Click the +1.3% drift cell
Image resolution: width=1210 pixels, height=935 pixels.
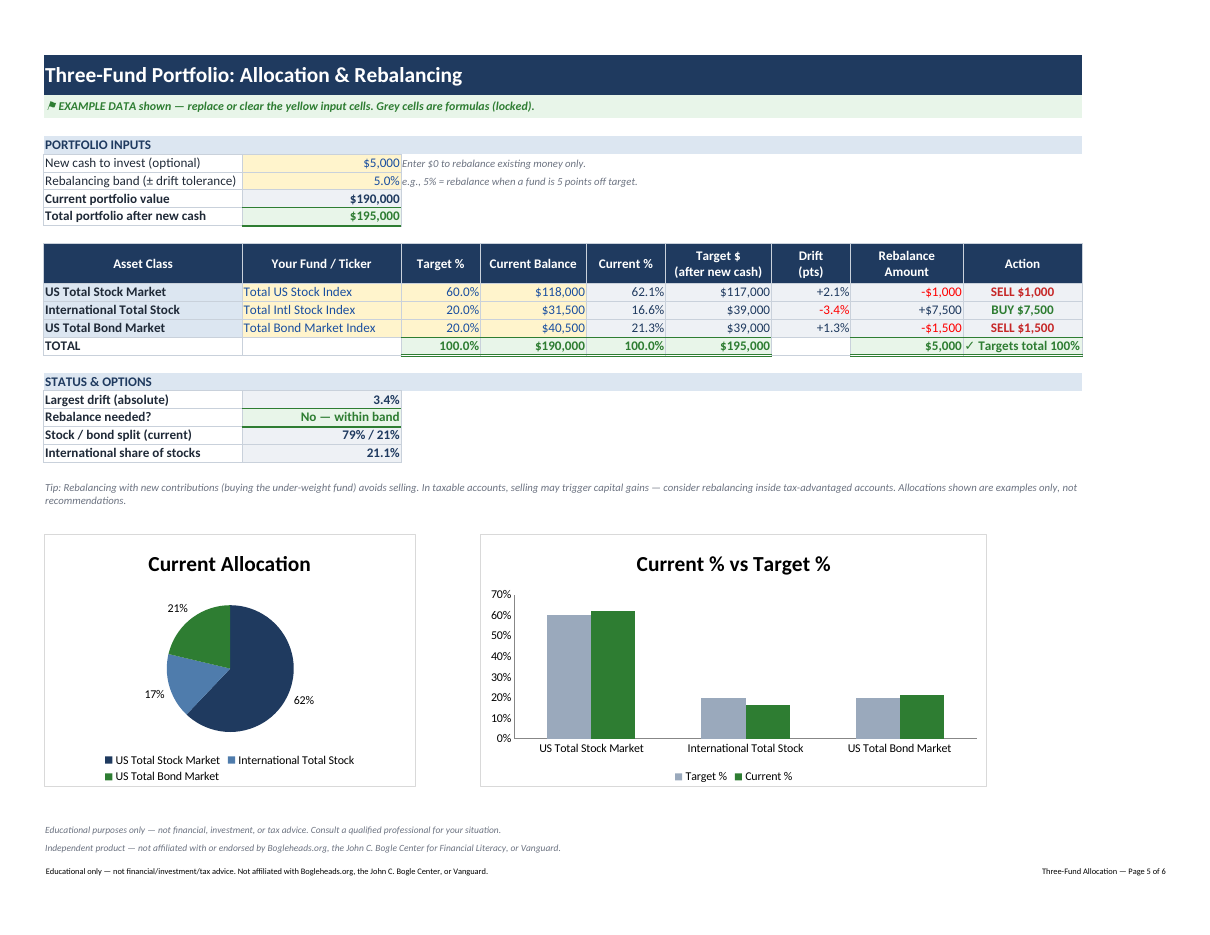[x=811, y=328]
